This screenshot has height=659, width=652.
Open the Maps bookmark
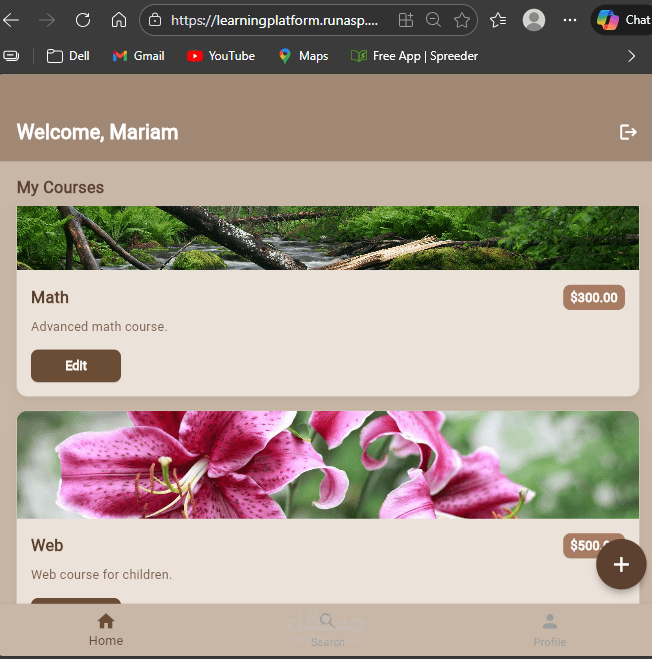[x=303, y=56]
